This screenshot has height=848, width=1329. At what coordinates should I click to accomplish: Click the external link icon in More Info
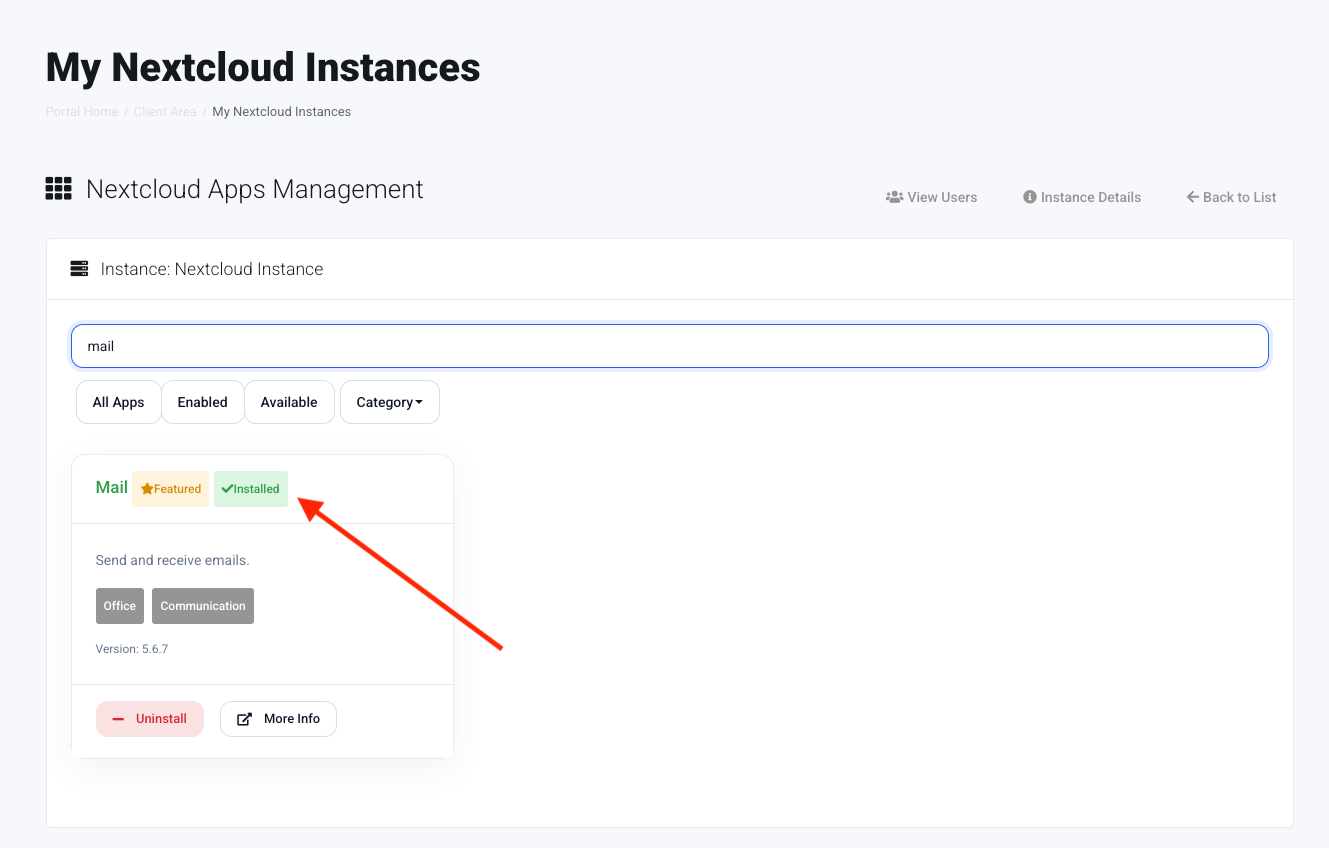[x=244, y=719]
